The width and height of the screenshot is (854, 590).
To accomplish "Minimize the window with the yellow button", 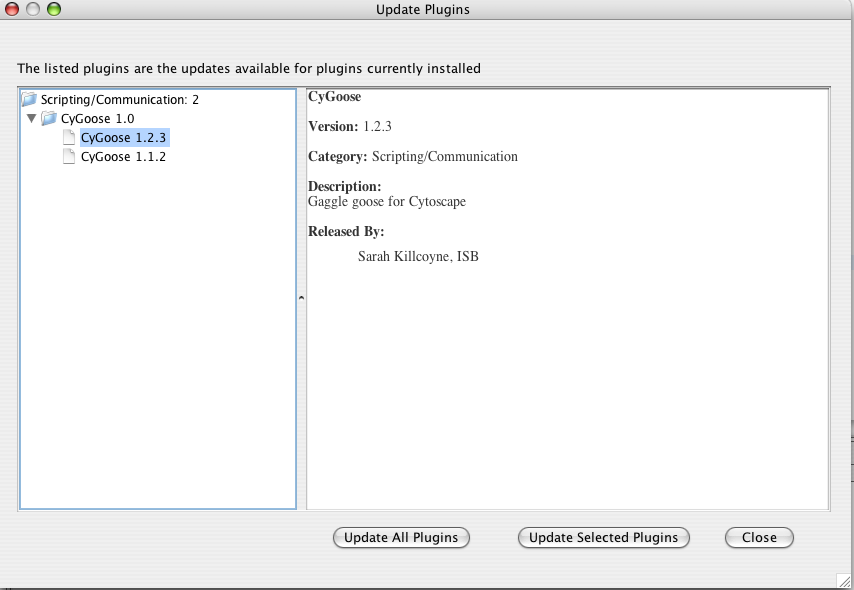I will 33,10.
